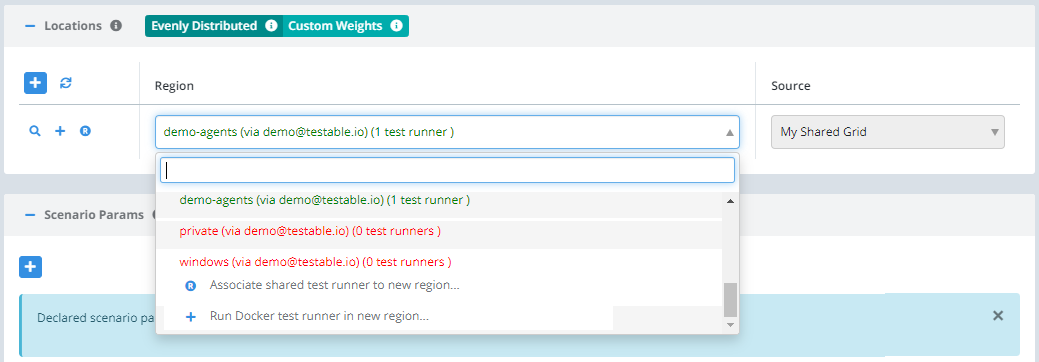Add a new location row
Image resolution: width=1039 pixels, height=362 pixels.
tap(35, 83)
